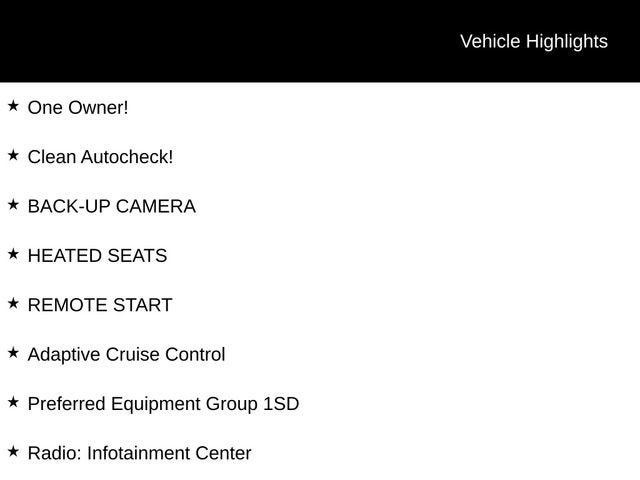Click the Clean Autocheck! highlight text
Screen dimensions: 640x480
pos(100,157)
